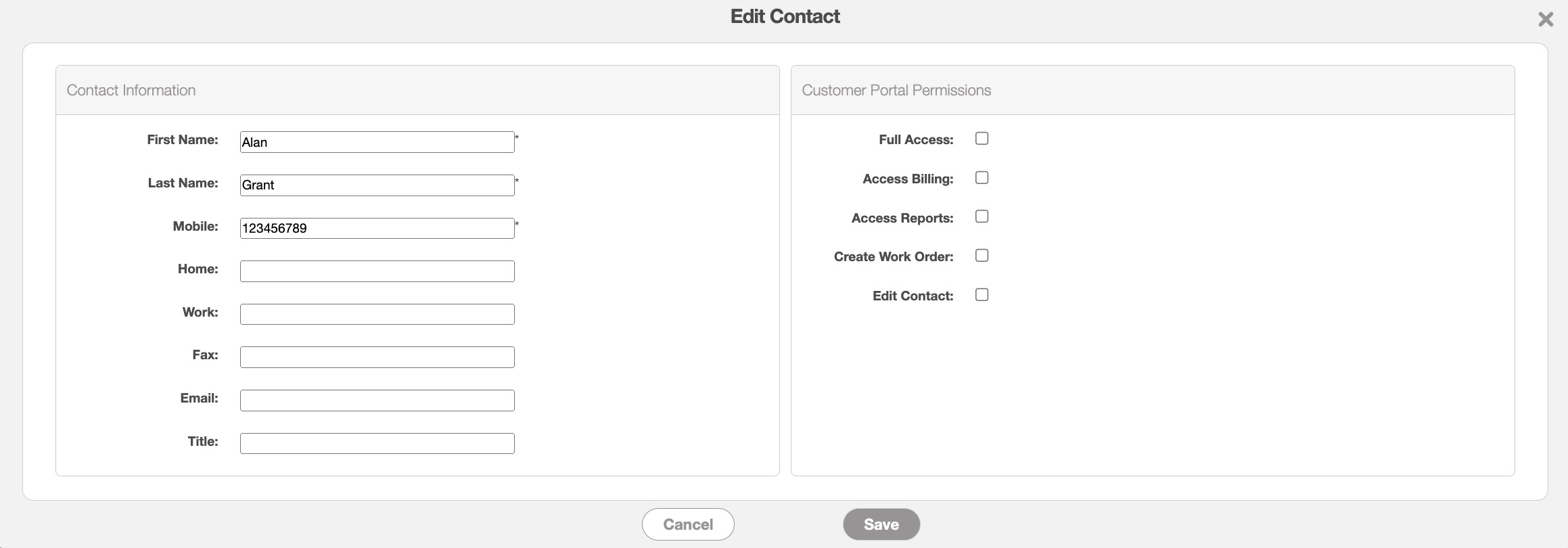Toggle the Access Billing permission
The width and height of the screenshot is (1568, 548).
pos(982,178)
